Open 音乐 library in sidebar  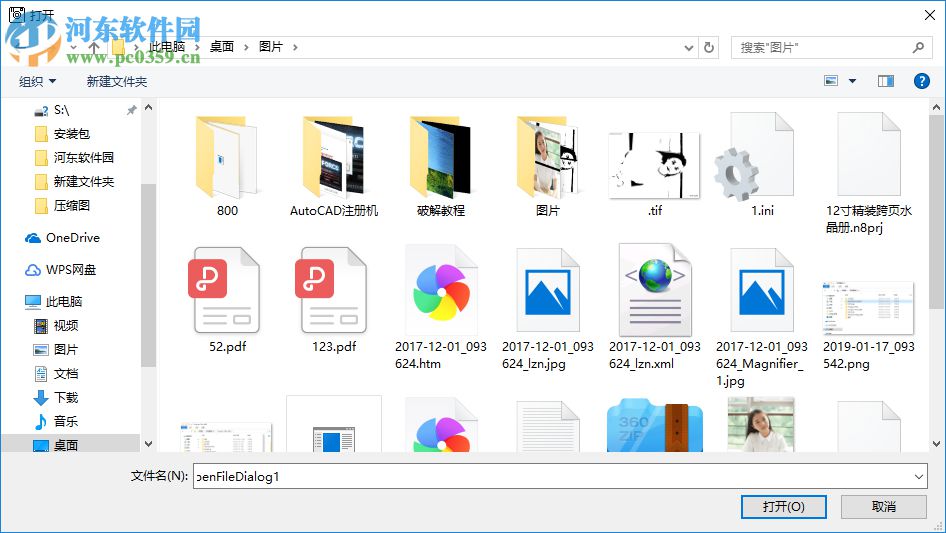pyautogui.click(x=56, y=421)
